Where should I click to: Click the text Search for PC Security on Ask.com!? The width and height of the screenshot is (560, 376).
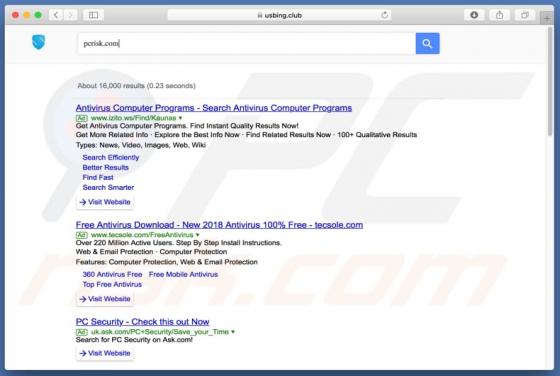134,340
